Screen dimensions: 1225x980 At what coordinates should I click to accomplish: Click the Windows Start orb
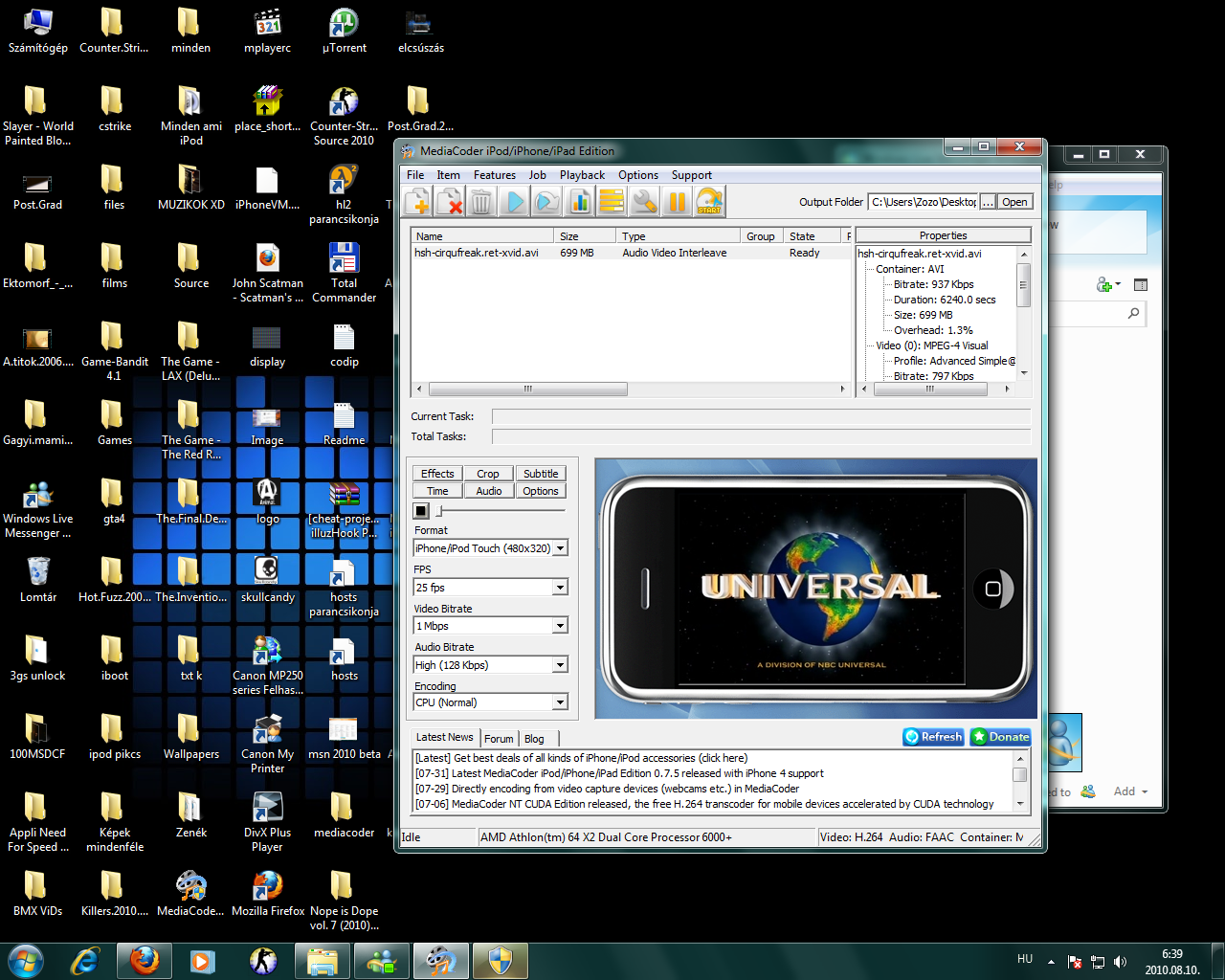coord(25,960)
